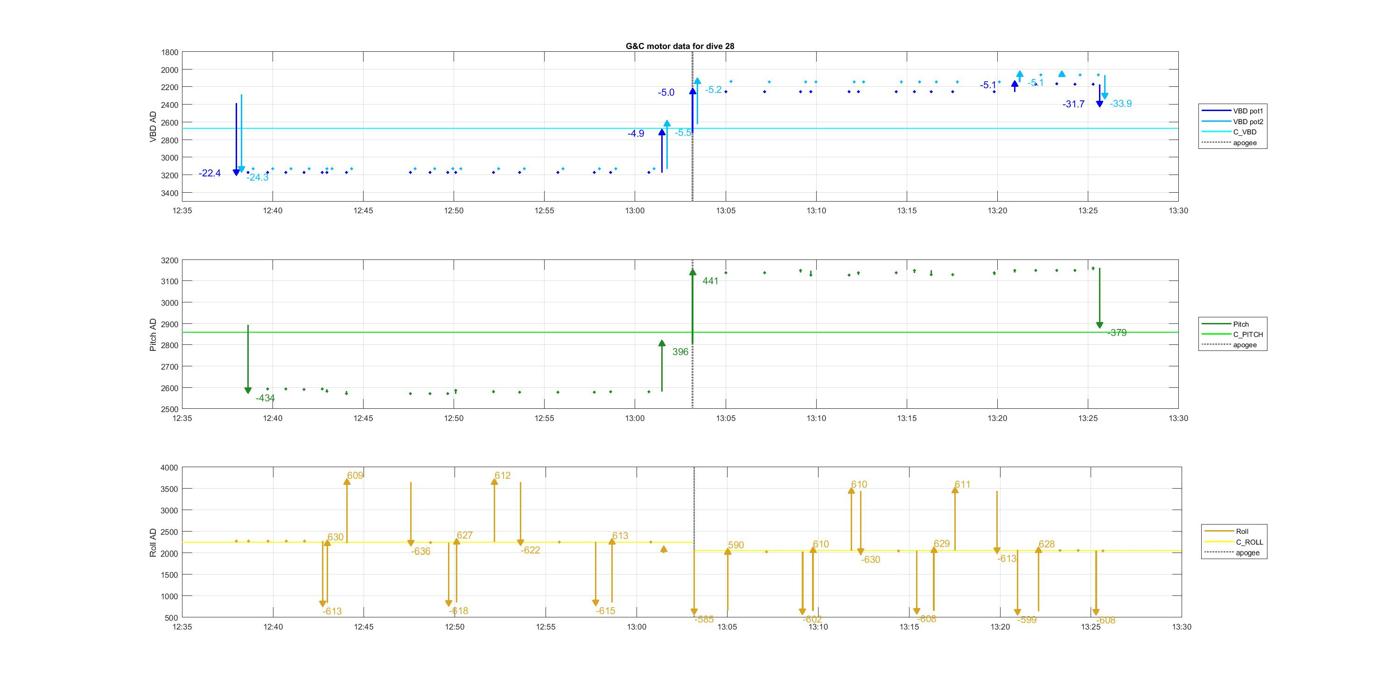Viewport: 1400px width, 693px height.
Task: Click the '613' roll data label
Action: pos(620,536)
